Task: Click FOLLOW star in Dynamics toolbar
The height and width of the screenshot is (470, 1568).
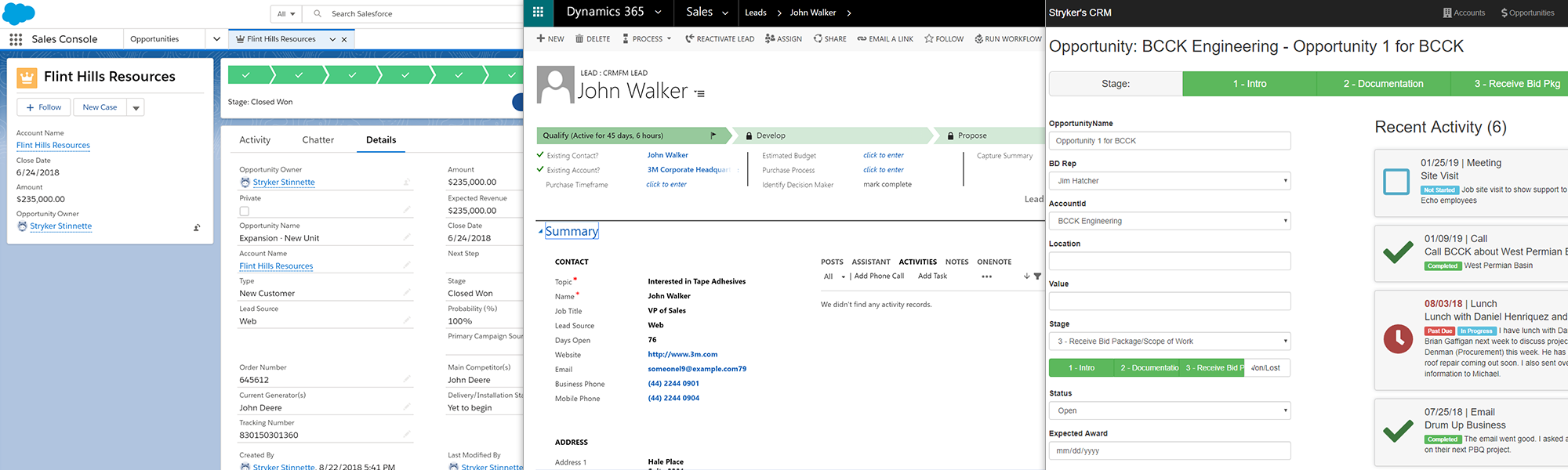Action: tap(944, 38)
